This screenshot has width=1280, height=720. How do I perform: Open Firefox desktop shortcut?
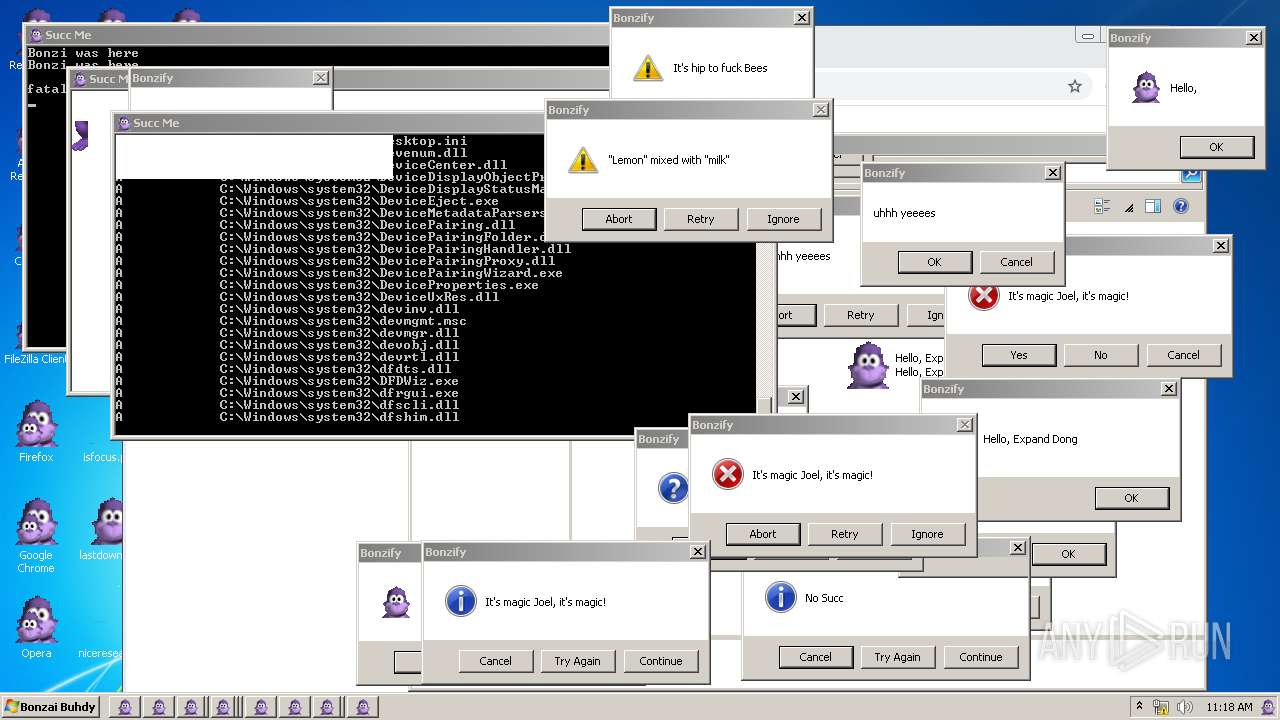36,431
